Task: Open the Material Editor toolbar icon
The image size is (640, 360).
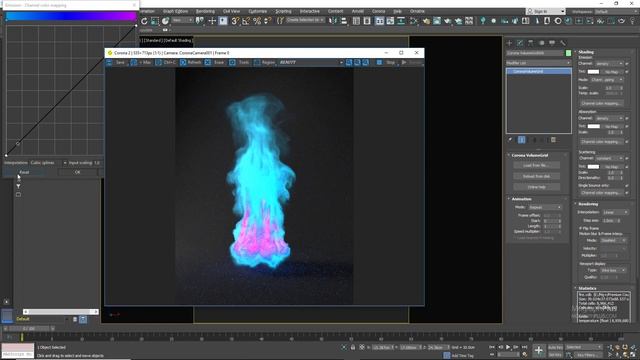Action: pos(414,21)
